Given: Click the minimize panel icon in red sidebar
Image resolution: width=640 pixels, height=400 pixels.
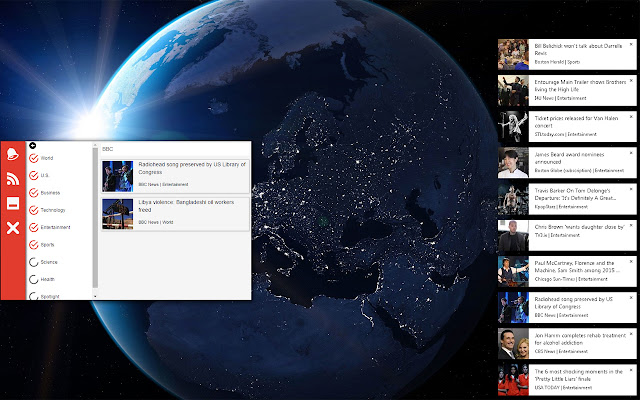Looking at the screenshot, I should [13, 203].
